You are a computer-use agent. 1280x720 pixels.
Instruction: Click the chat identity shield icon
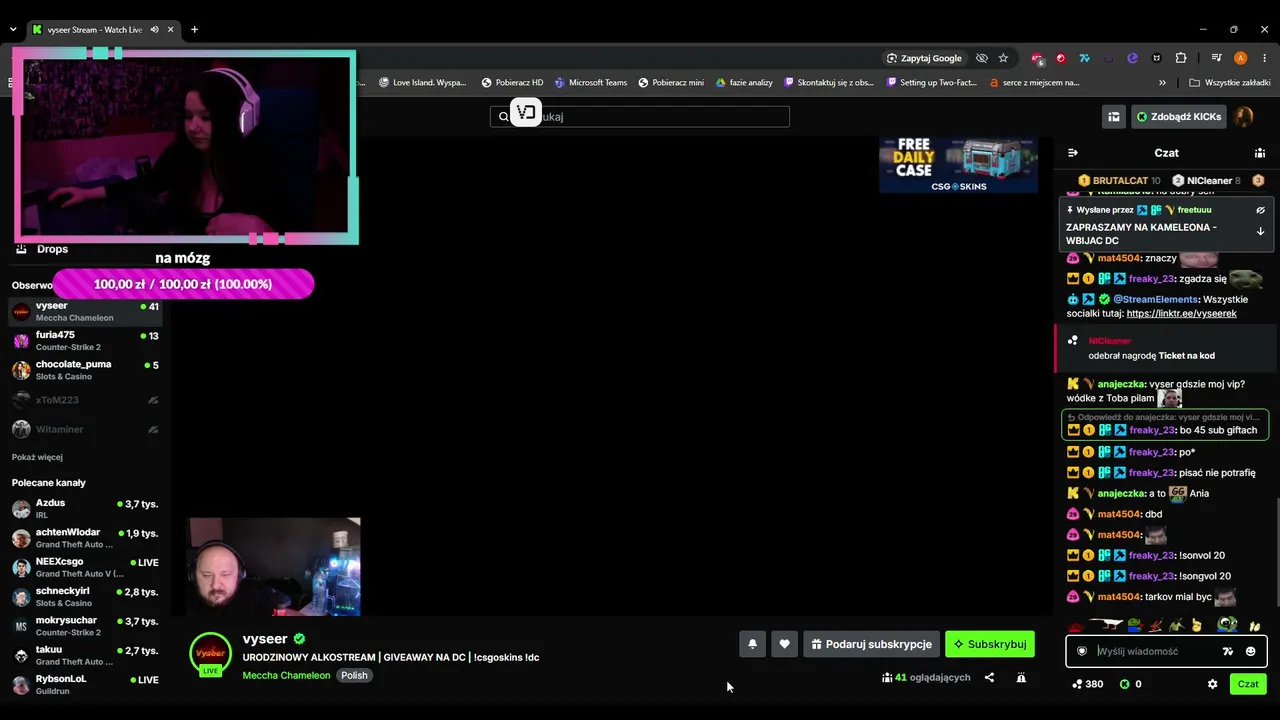coord(1081,651)
